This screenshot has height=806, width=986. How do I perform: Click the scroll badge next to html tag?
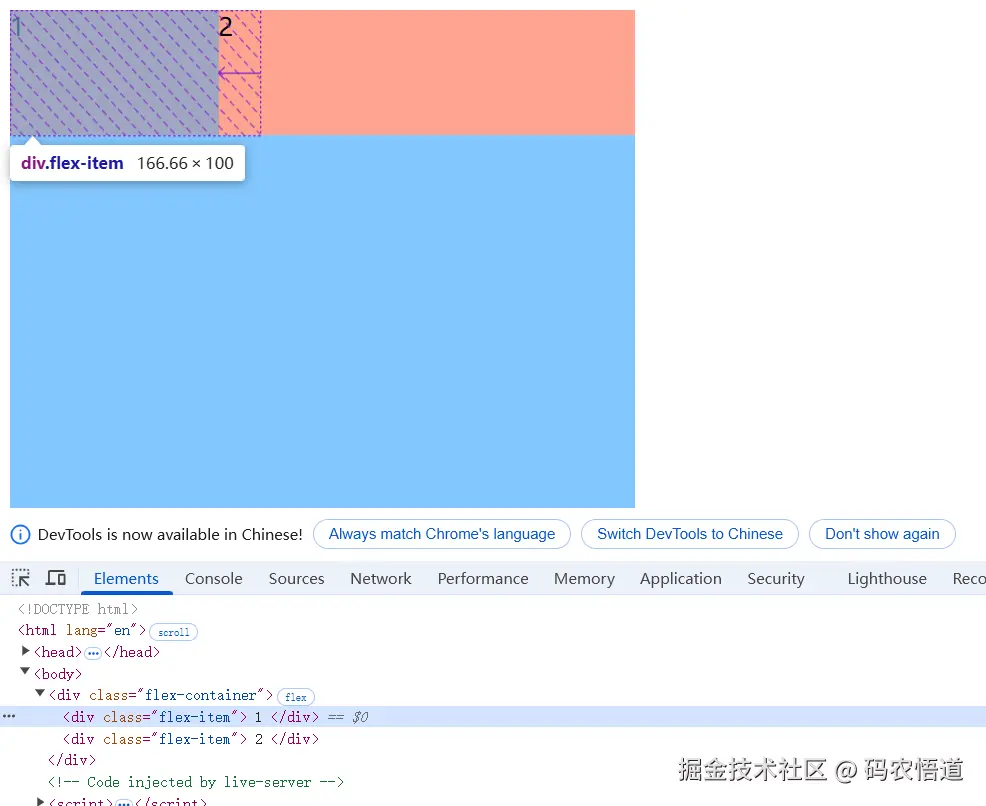pyautogui.click(x=174, y=632)
